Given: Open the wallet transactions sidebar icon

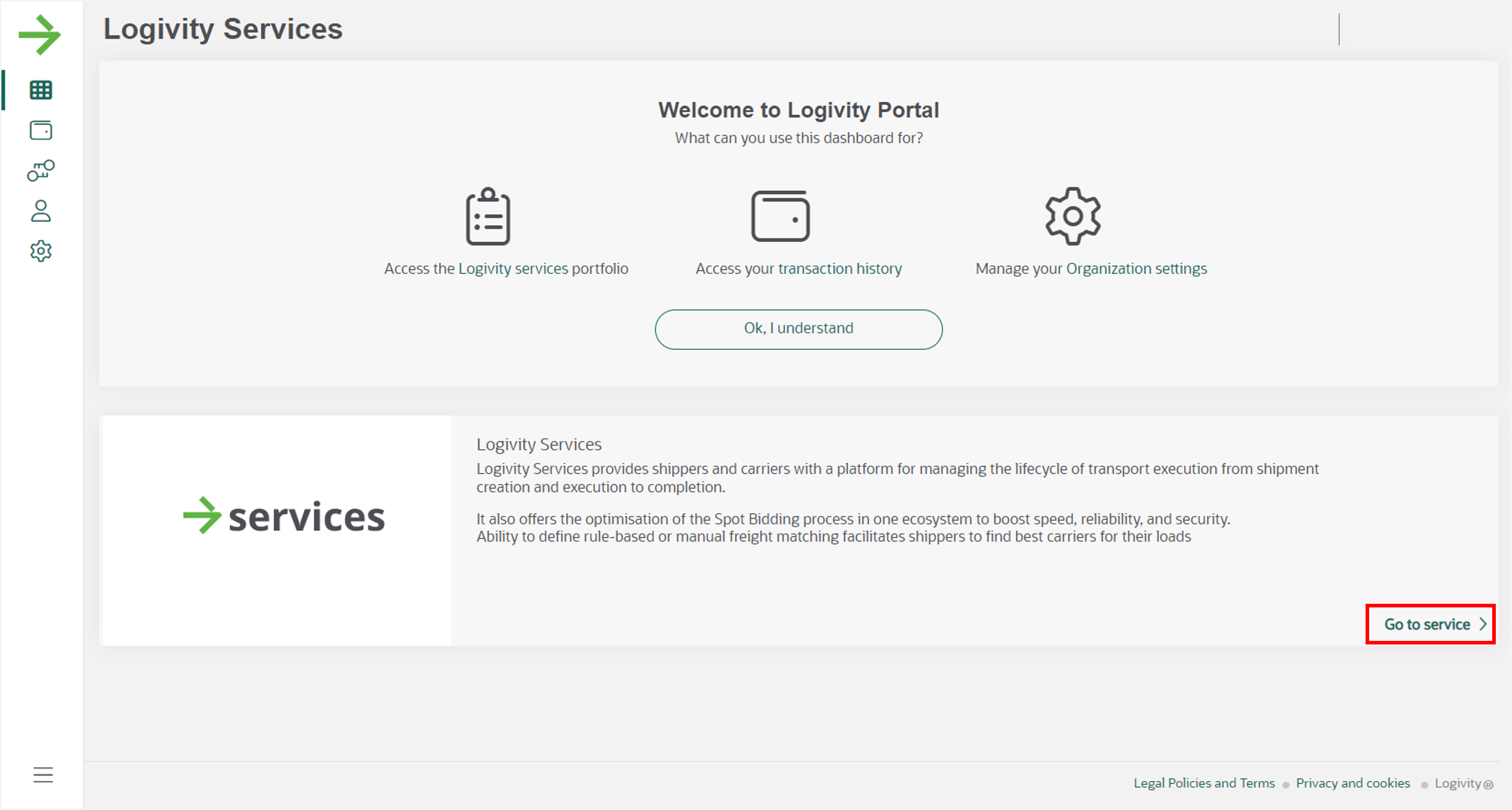Looking at the screenshot, I should (41, 130).
